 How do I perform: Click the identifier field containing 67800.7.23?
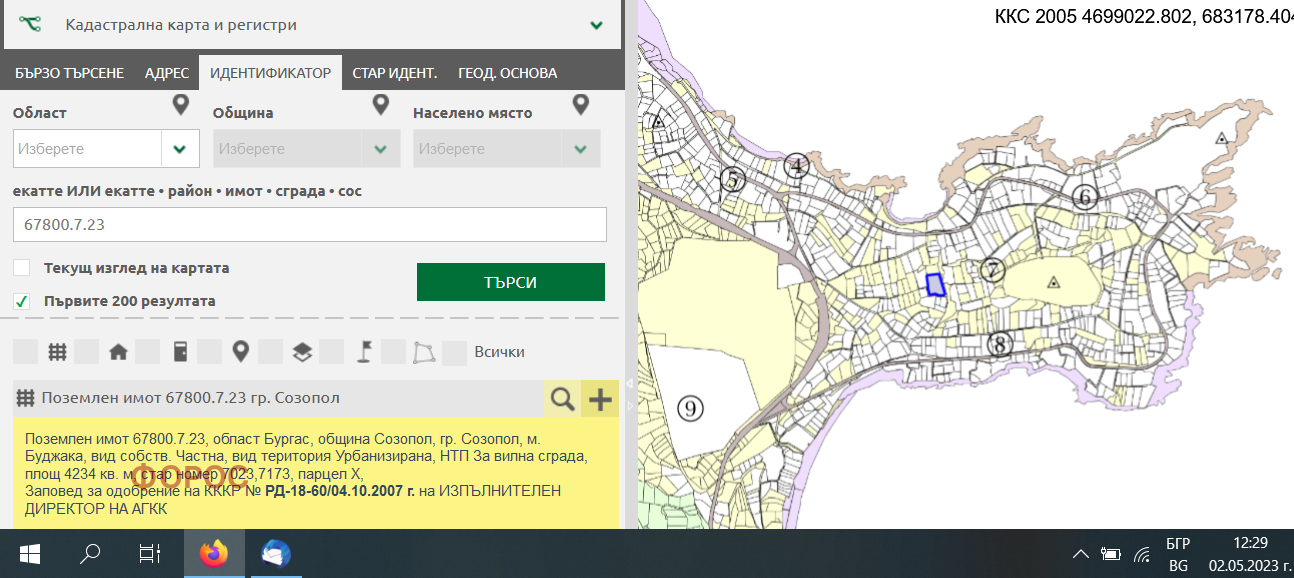[x=309, y=225]
